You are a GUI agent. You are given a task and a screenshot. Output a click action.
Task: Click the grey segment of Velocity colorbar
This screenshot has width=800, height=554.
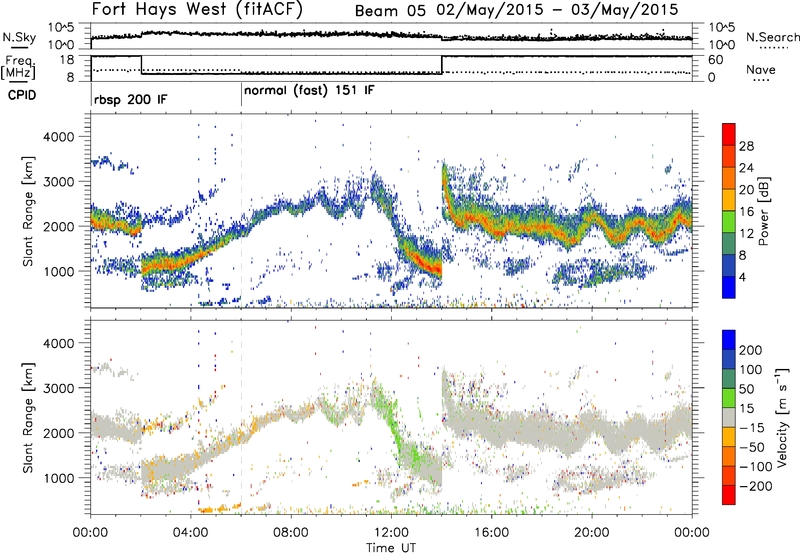tap(729, 417)
